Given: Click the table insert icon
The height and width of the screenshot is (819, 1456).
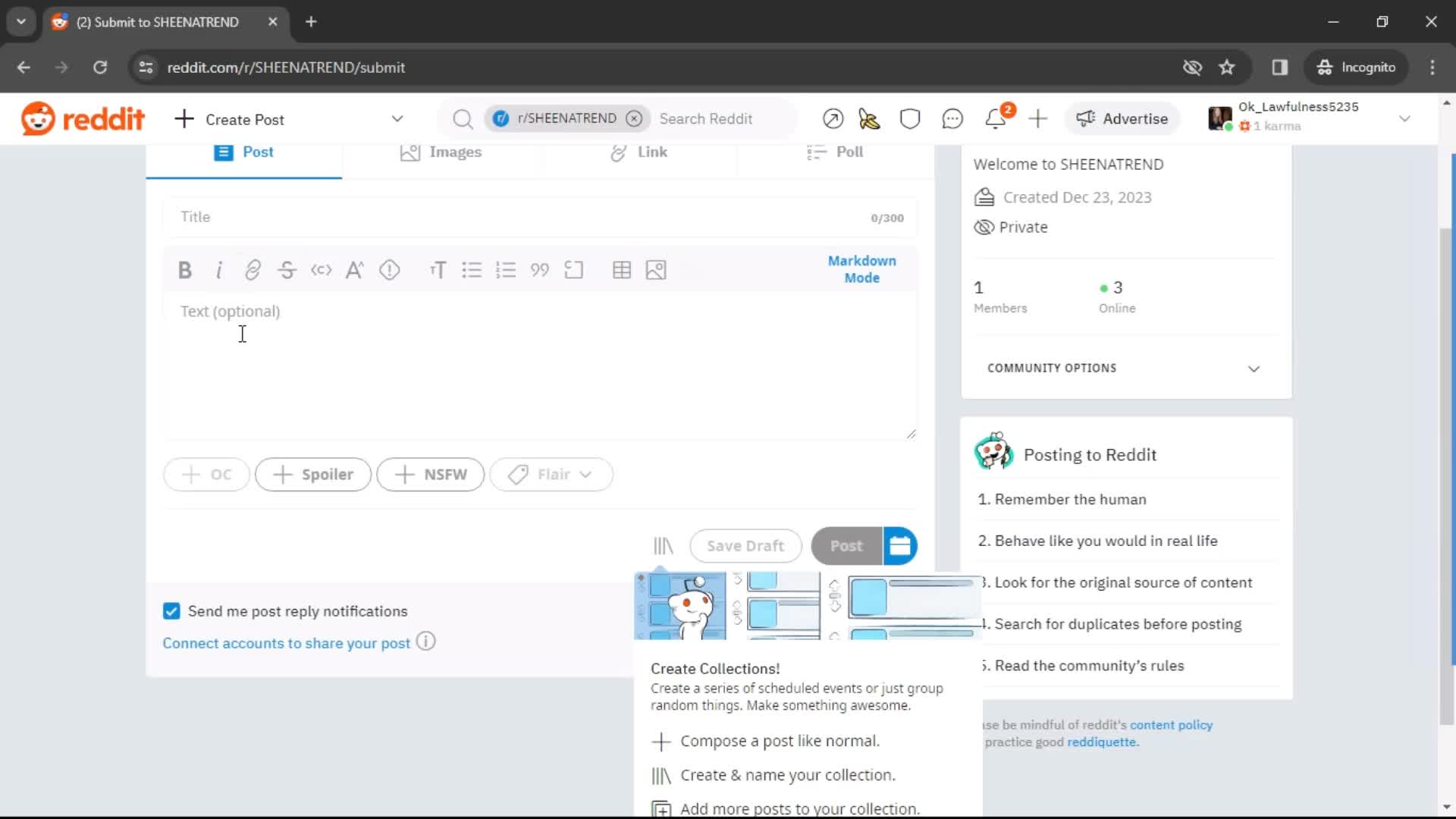Looking at the screenshot, I should (x=622, y=270).
